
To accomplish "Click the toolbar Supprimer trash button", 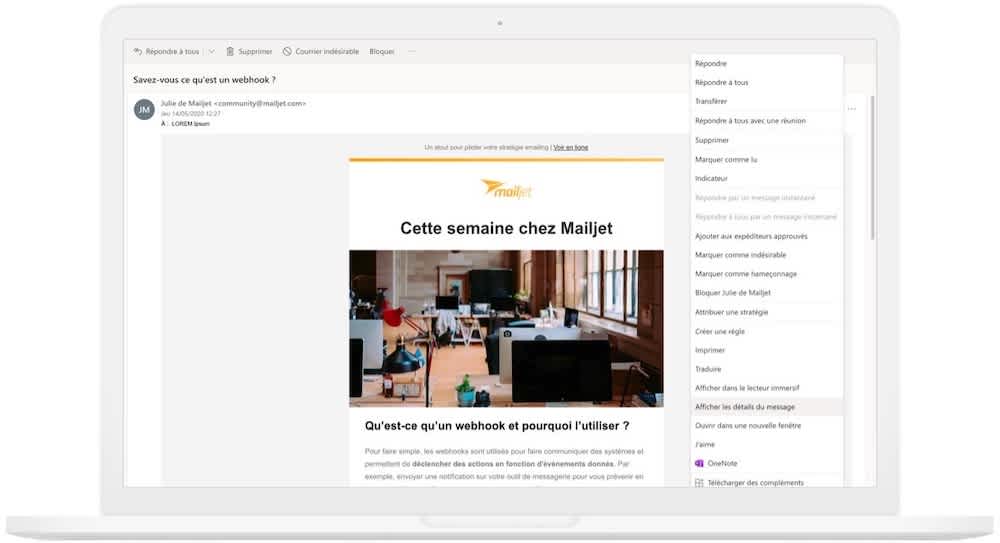I will (249, 52).
